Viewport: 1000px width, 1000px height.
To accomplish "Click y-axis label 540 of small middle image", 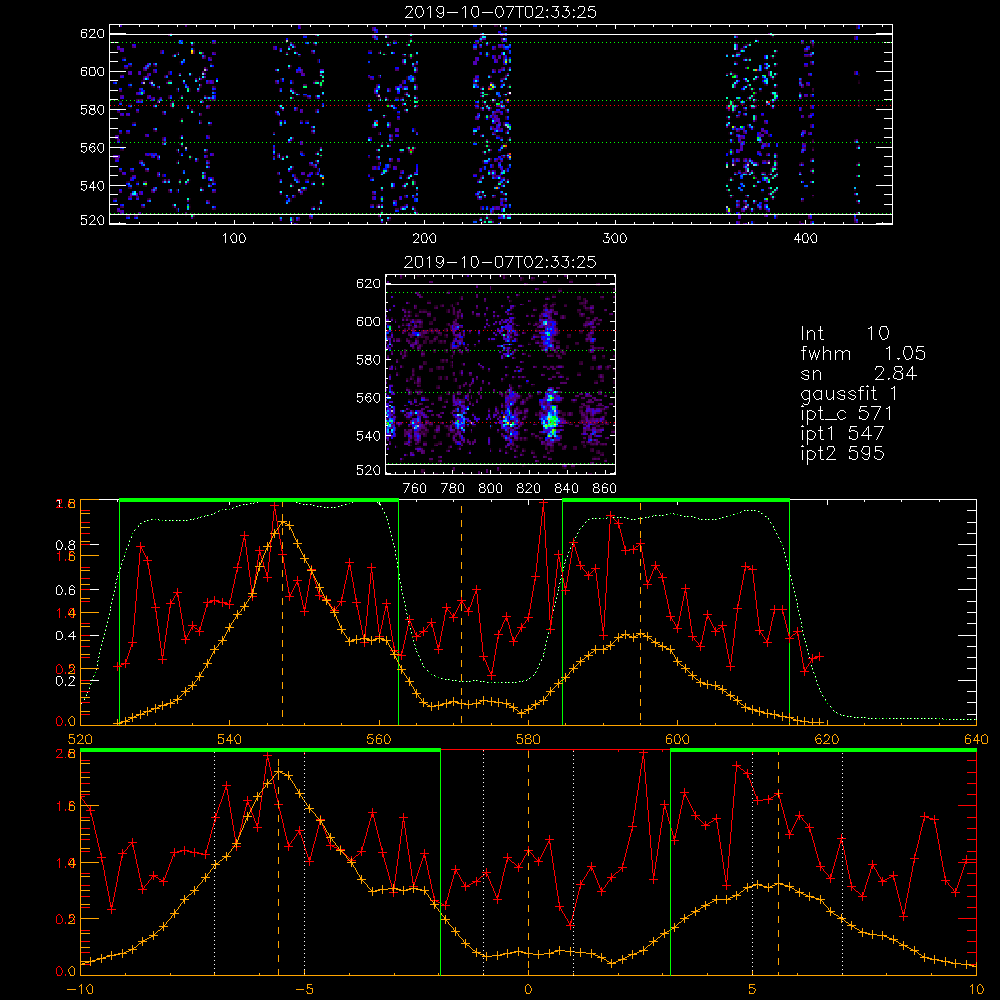I will pyautogui.click(x=368, y=436).
